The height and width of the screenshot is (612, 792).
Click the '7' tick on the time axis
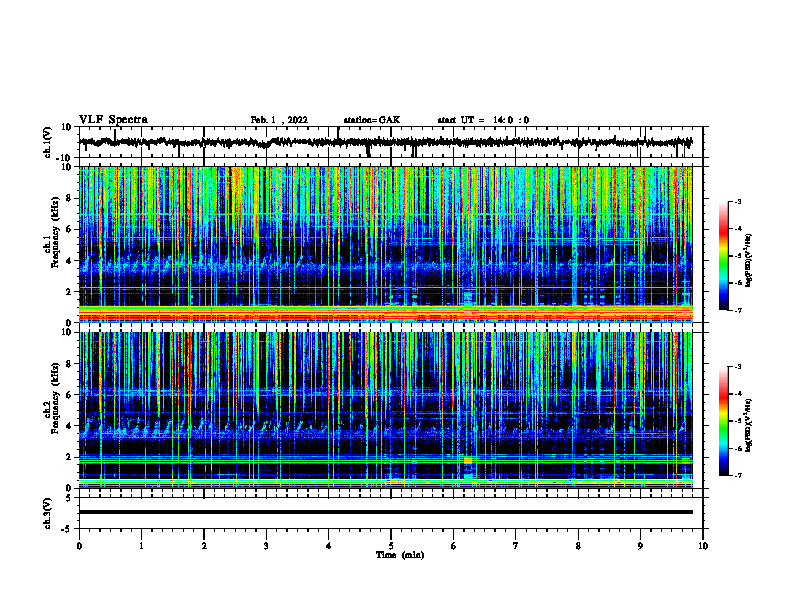[516, 546]
